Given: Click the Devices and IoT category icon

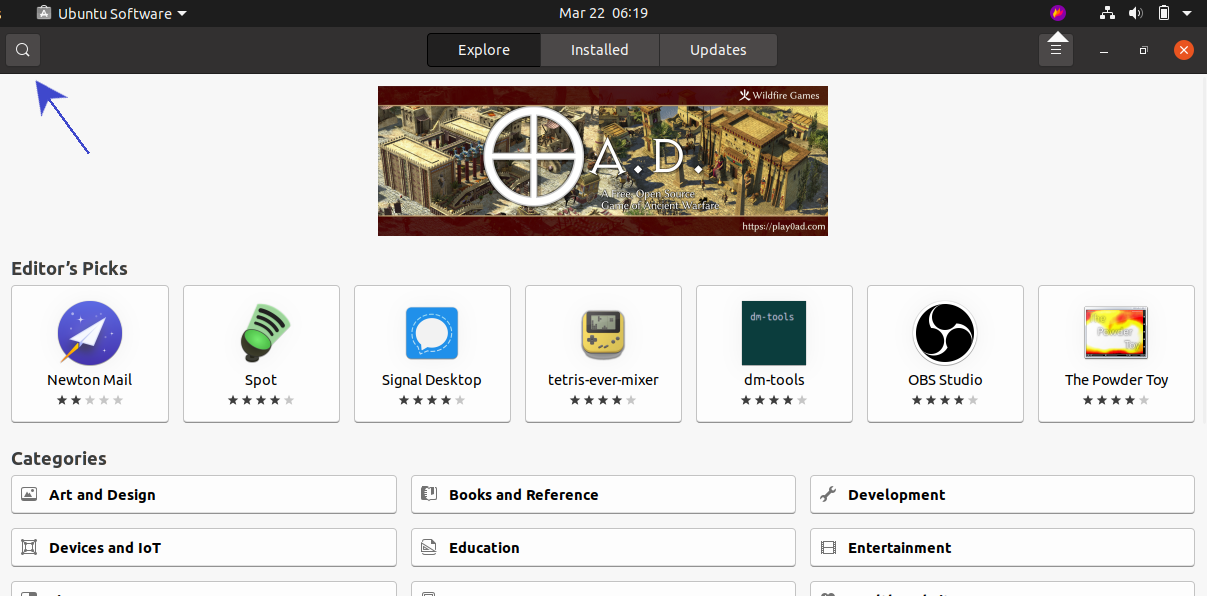Looking at the screenshot, I should pyautogui.click(x=29, y=547).
